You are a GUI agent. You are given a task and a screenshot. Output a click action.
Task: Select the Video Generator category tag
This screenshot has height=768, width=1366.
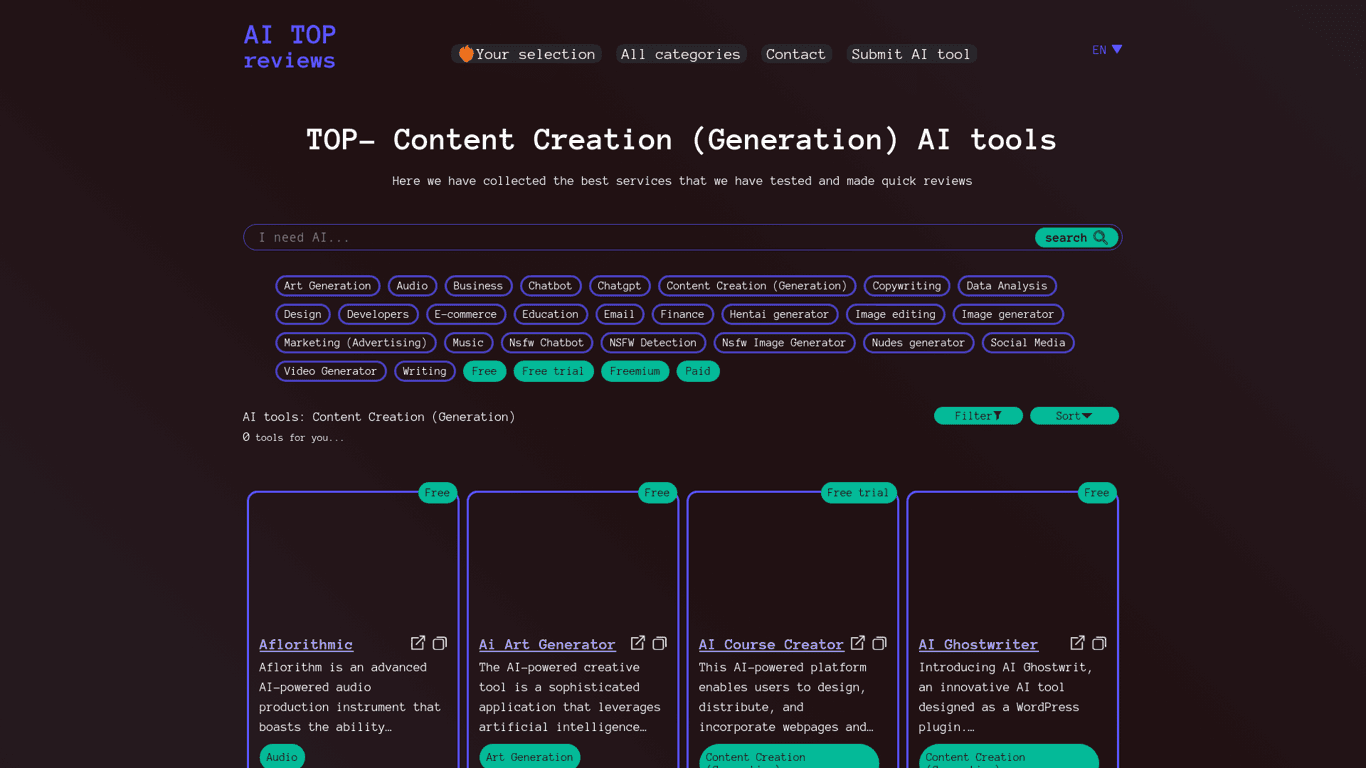[x=330, y=371]
